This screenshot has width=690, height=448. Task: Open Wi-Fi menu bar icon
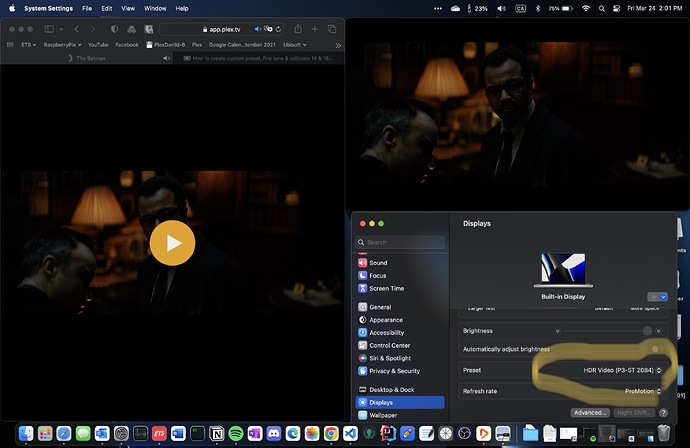pos(585,8)
